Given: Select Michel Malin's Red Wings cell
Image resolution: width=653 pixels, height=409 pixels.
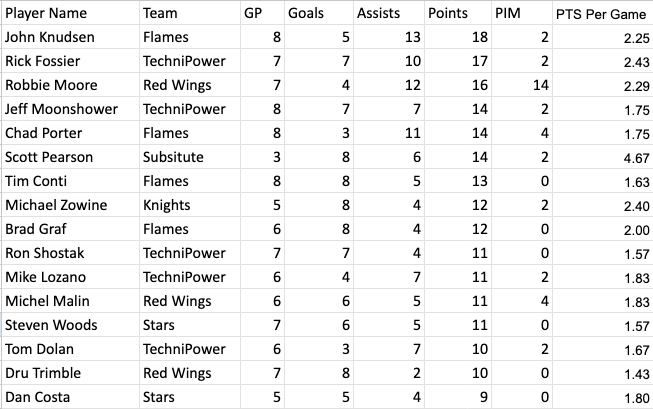Looking at the screenshot, I should (x=190, y=302).
